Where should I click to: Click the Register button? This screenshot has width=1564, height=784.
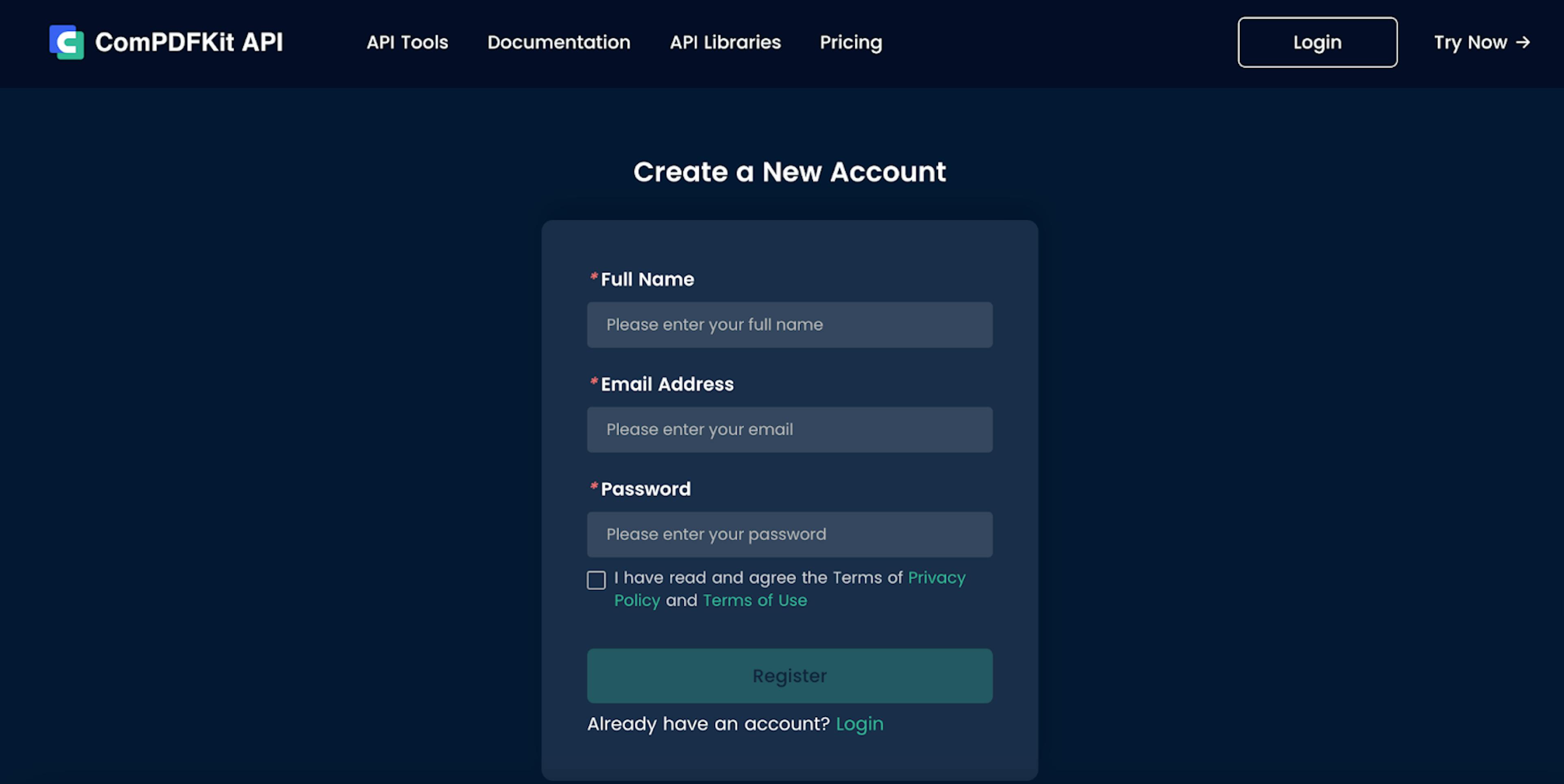[x=790, y=675]
